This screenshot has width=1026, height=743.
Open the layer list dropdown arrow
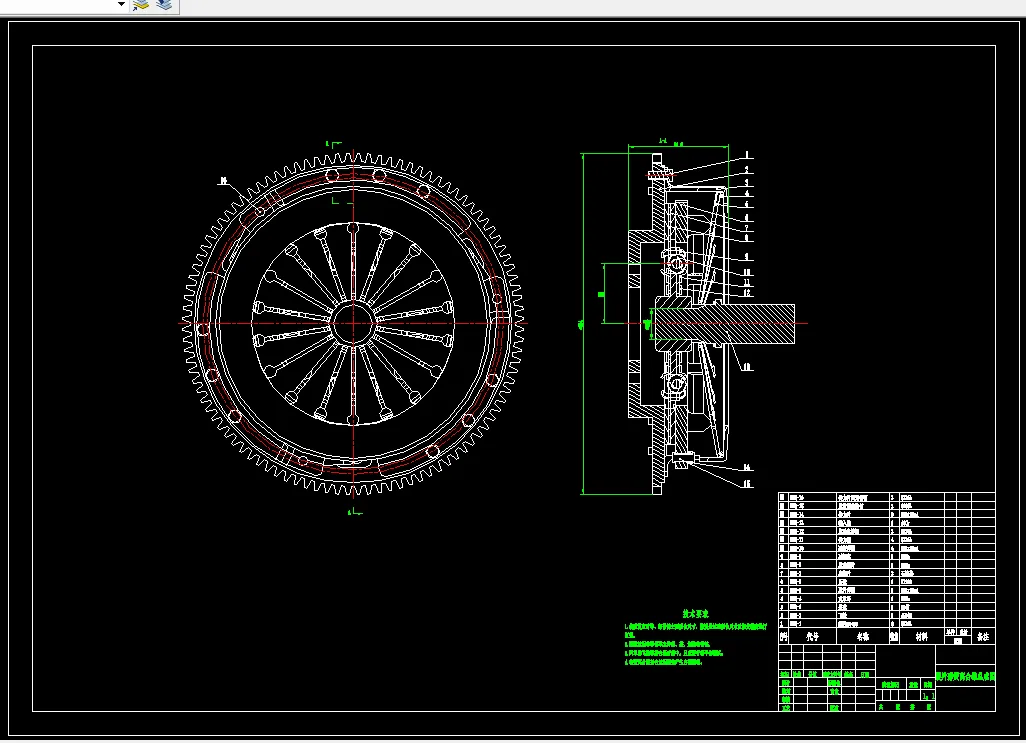click(x=121, y=5)
